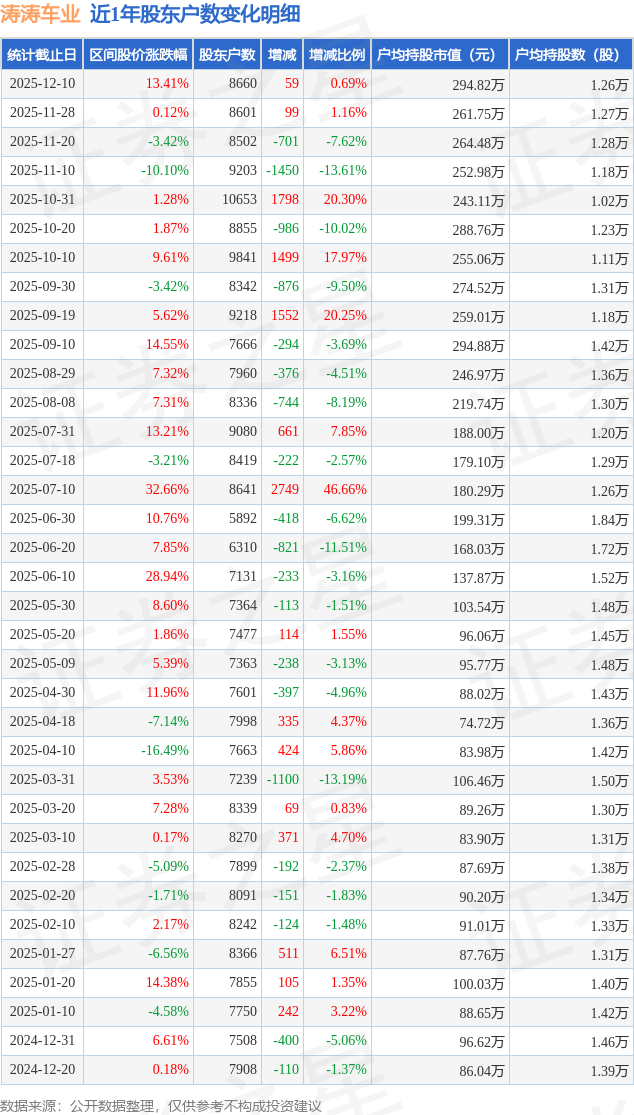
Task: Select the 增减 column header
Action: pos(284,55)
